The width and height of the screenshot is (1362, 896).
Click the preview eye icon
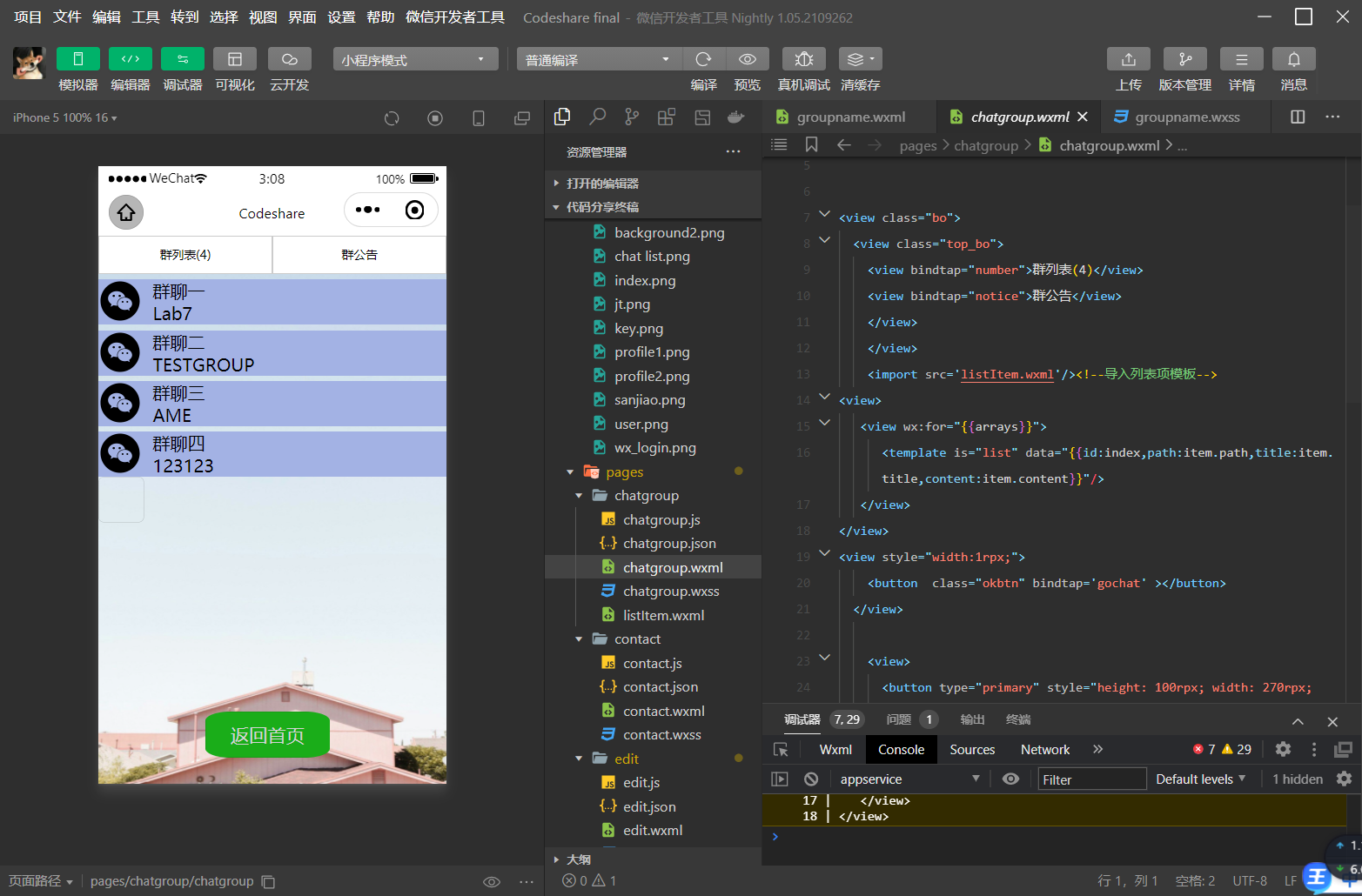(748, 58)
